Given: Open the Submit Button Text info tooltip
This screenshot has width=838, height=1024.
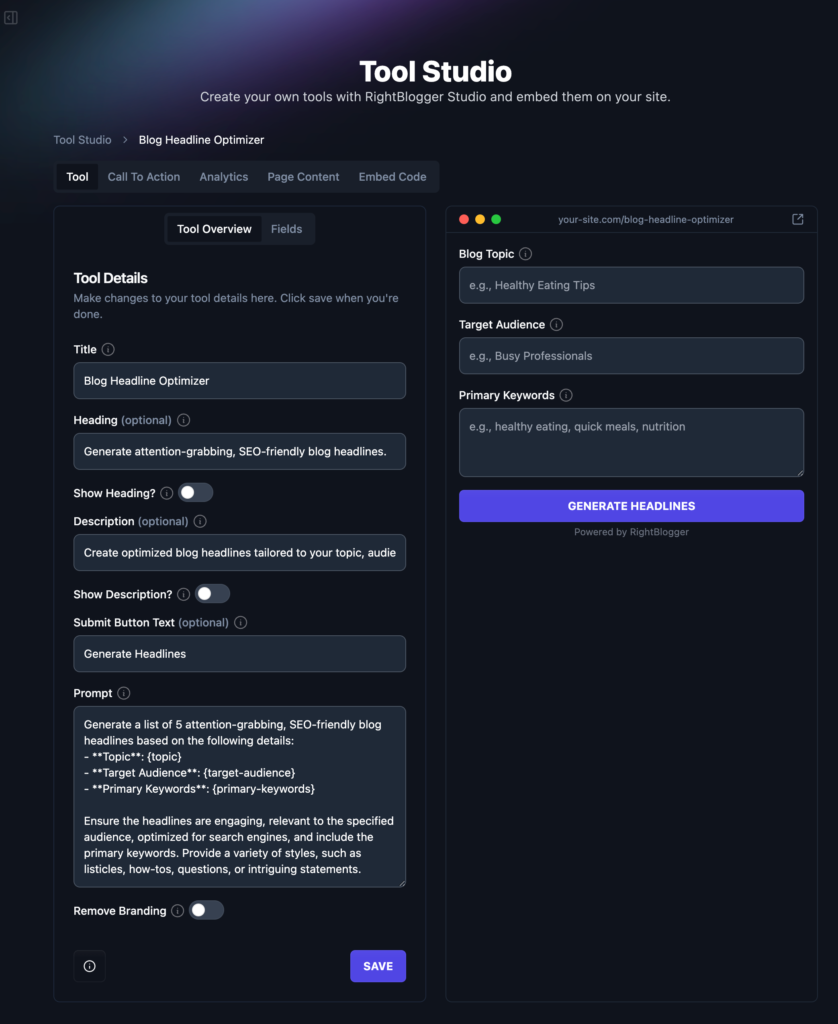Looking at the screenshot, I should coord(239,622).
